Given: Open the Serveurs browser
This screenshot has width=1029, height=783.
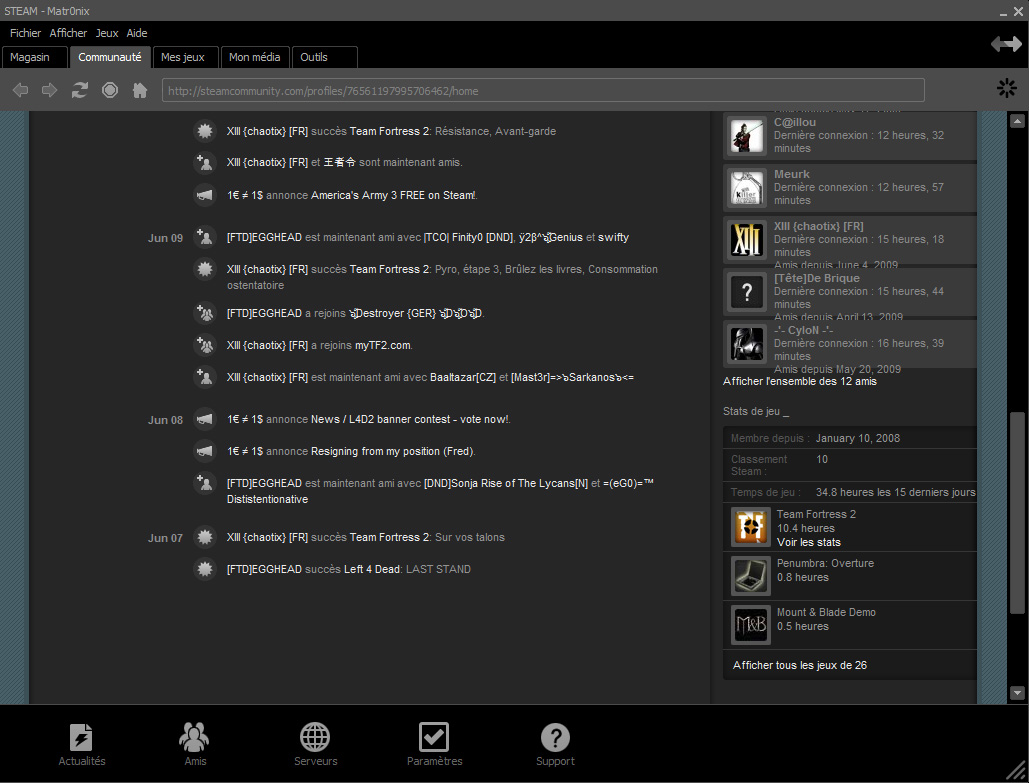Looking at the screenshot, I should click(315, 744).
